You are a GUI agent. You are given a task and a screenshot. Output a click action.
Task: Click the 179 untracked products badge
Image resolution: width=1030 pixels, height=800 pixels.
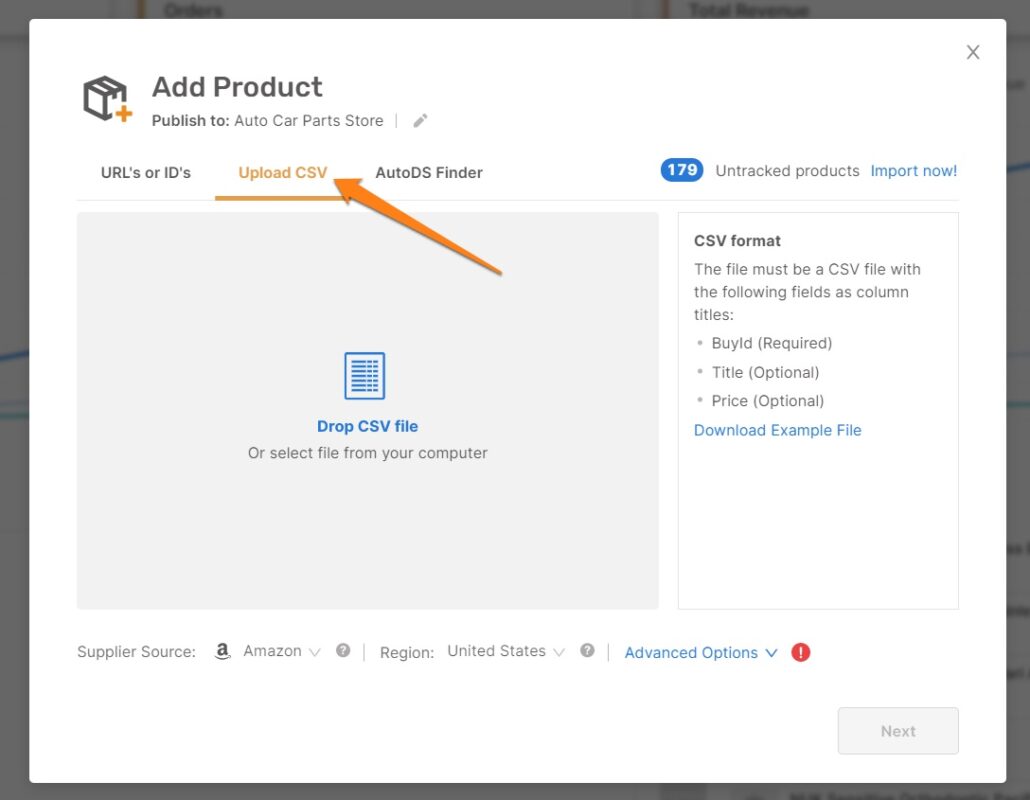point(682,171)
